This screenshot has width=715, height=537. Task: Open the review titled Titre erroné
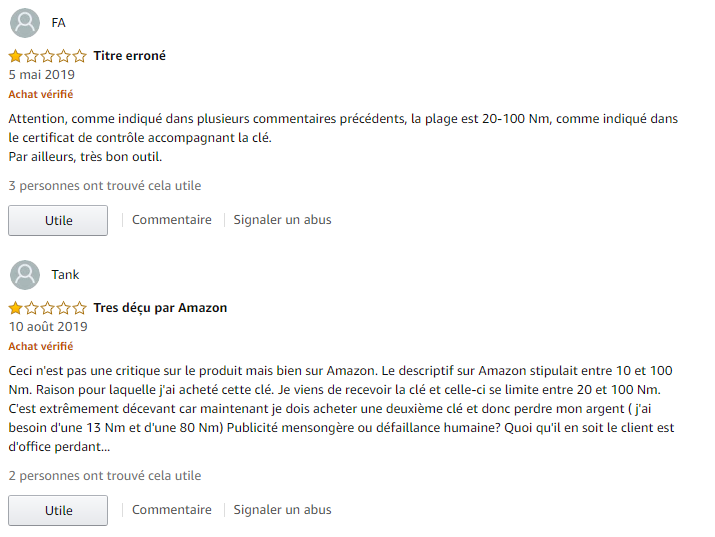(130, 56)
